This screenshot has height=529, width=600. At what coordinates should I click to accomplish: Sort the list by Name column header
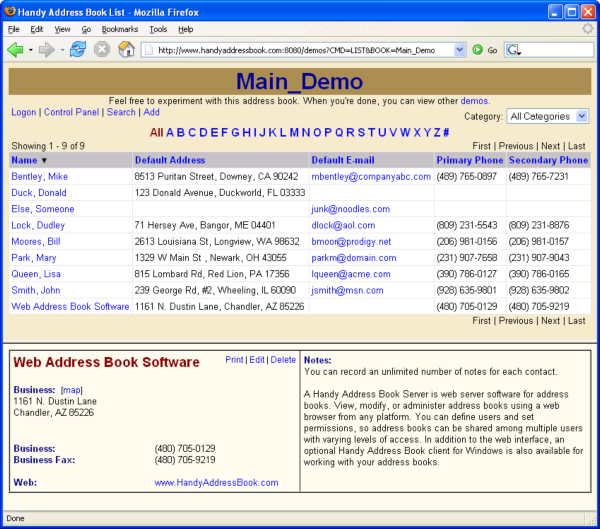tap(23, 160)
